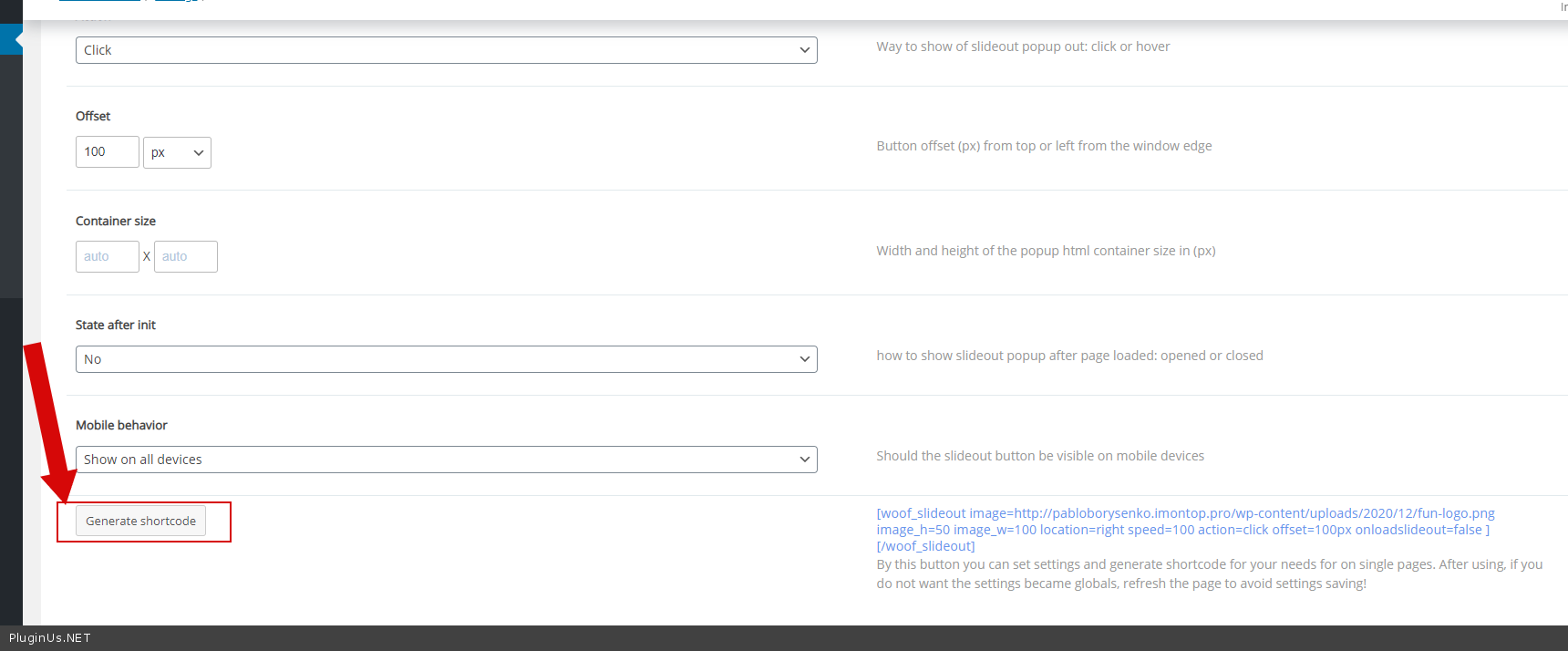Click the PluginUs.NET label in bottom bar
The height and width of the screenshot is (651, 1568).
click(x=50, y=638)
